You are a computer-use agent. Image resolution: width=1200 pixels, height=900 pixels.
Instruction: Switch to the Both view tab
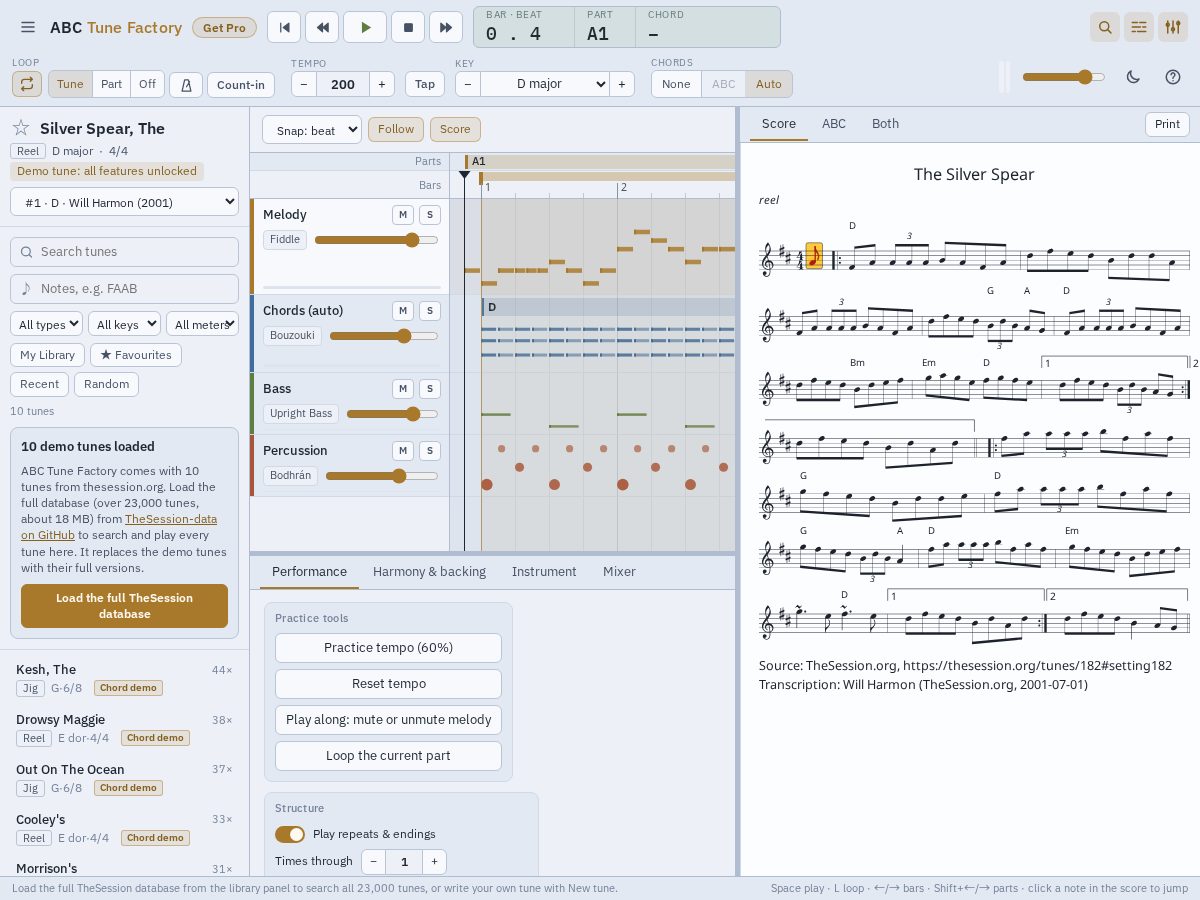click(885, 124)
